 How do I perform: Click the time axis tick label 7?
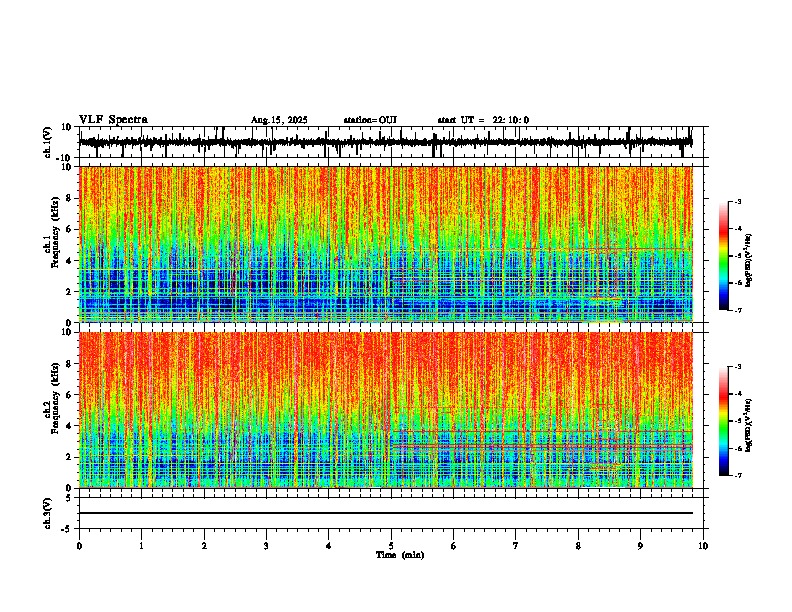pos(516,546)
